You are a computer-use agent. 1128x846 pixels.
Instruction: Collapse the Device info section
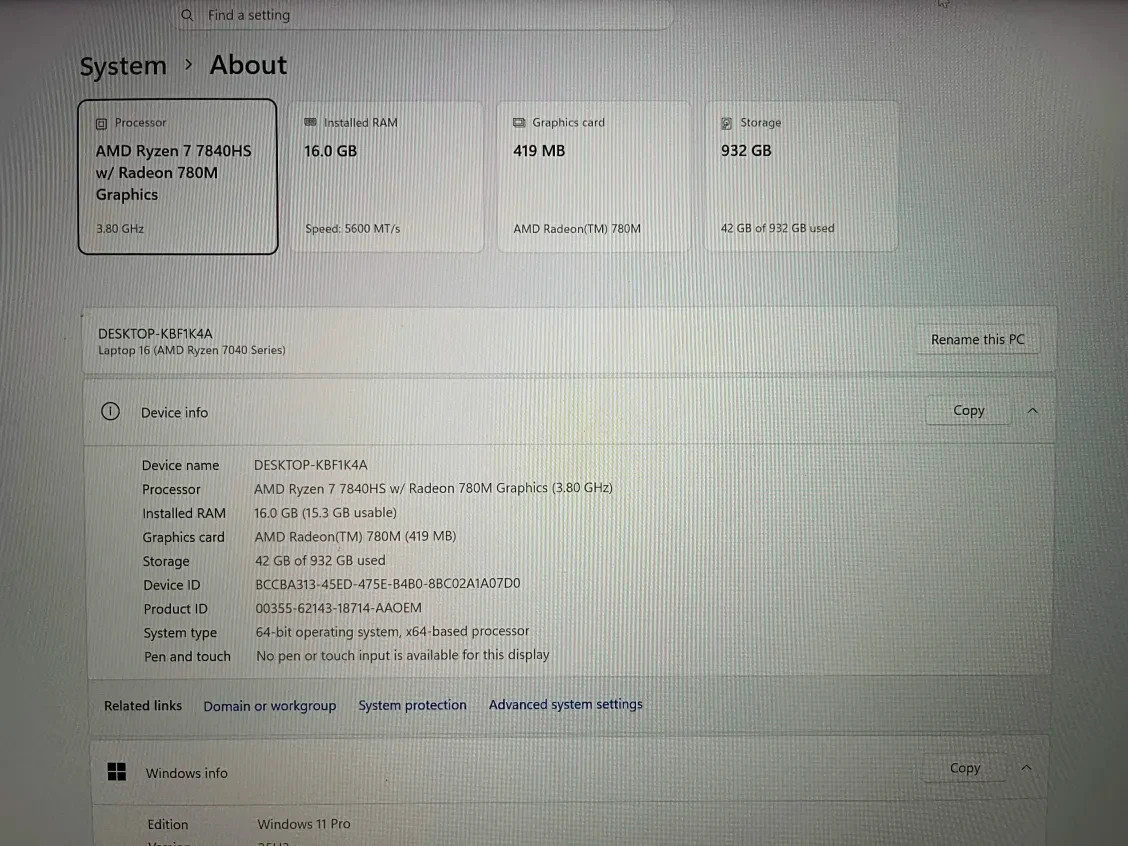(x=1032, y=410)
